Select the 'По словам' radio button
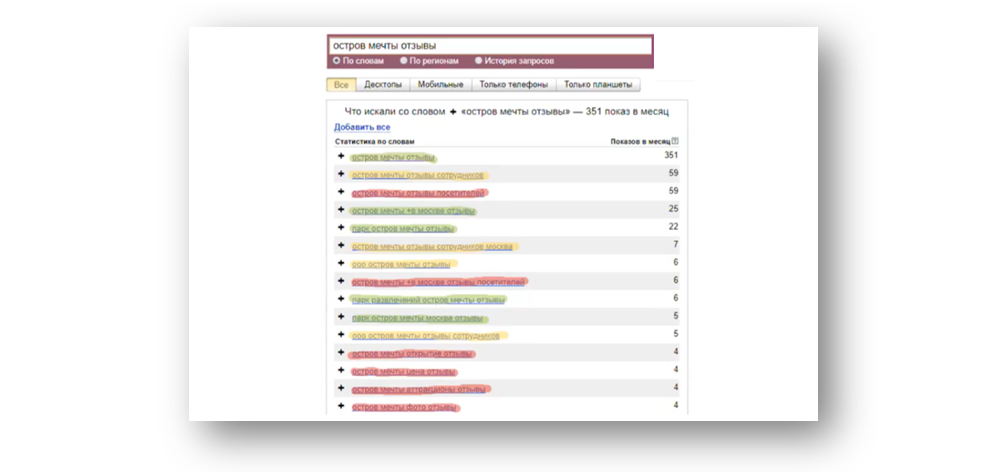Screen dimensions: 996x472 click(x=337, y=61)
